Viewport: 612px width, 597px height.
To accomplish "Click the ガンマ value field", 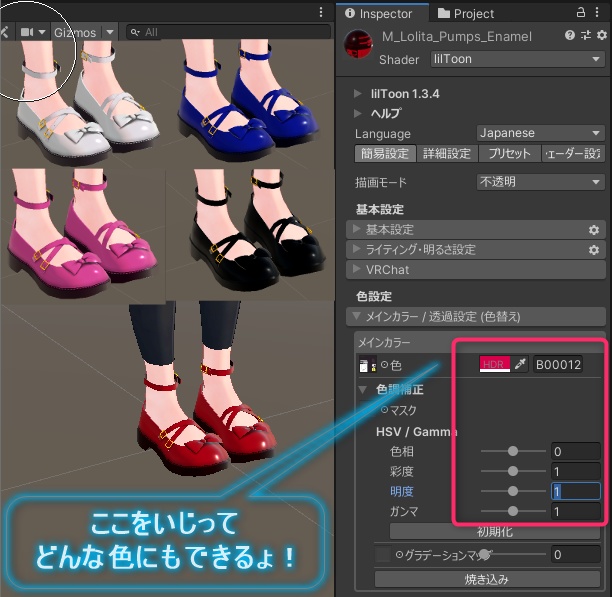I will [575, 511].
